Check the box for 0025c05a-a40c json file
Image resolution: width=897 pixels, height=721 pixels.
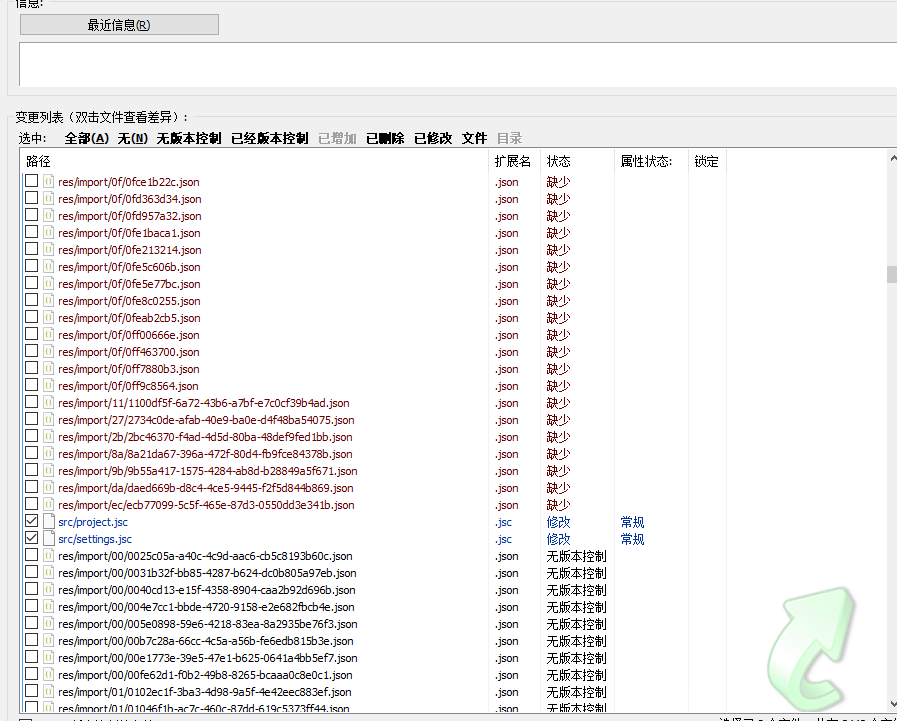(x=31, y=555)
